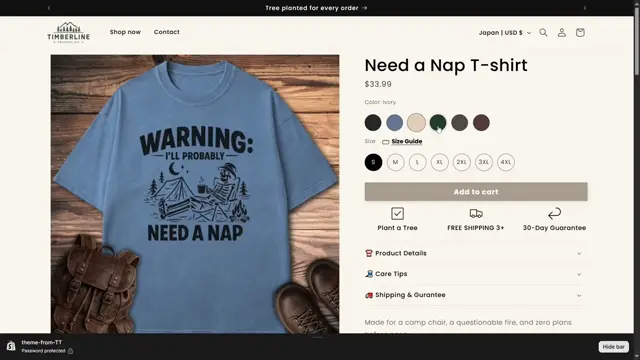Image resolution: width=640 pixels, height=360 pixels.
Task: Open the Contact page
Action: pyautogui.click(x=167, y=32)
